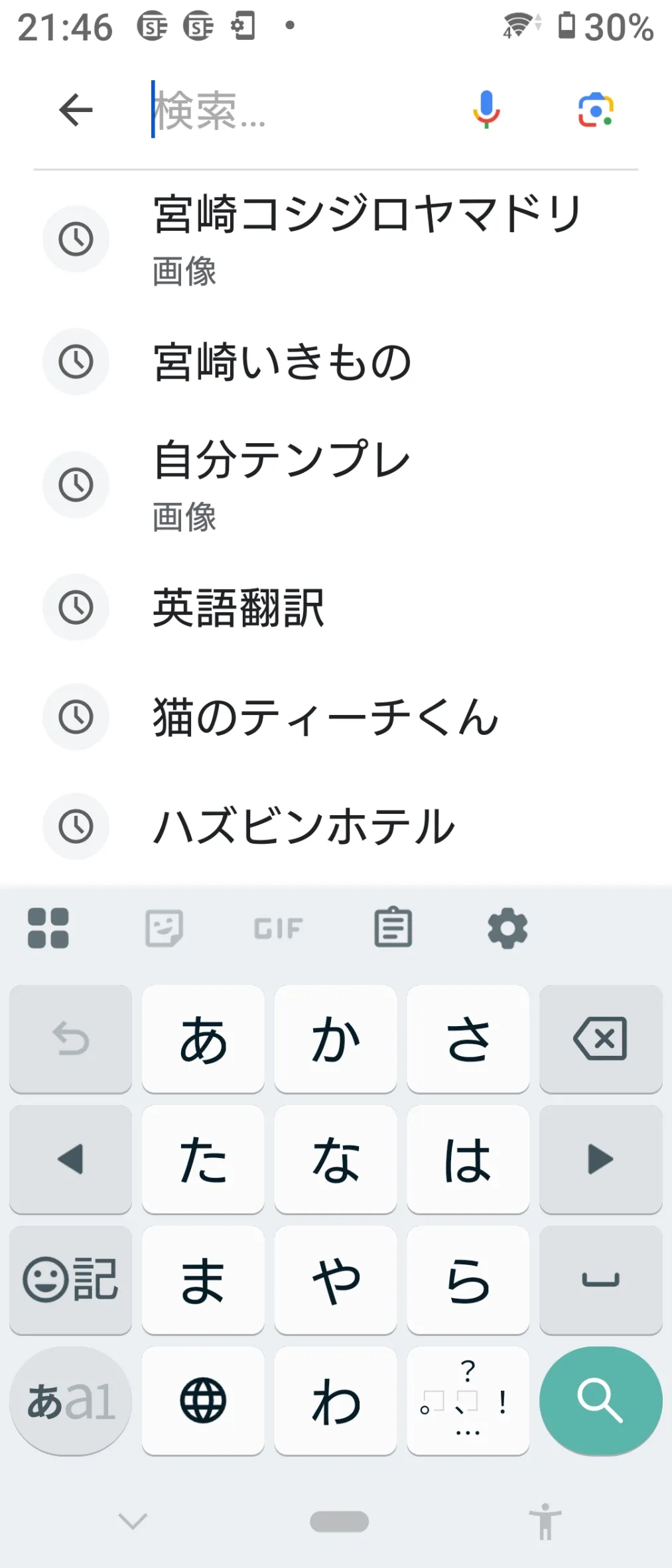Open Google Lens camera search

tap(596, 110)
